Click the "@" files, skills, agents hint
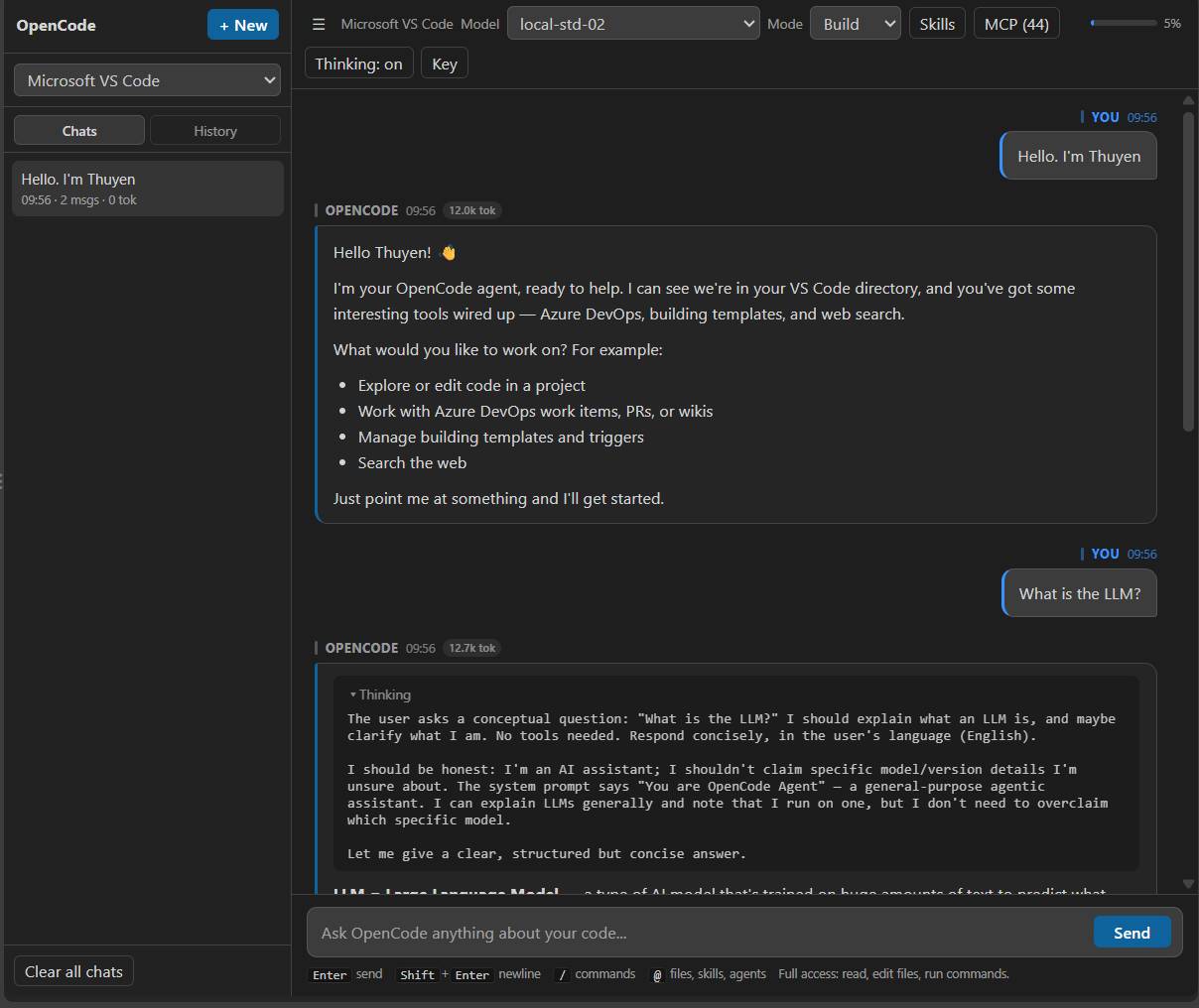The image size is (1199, 1008). click(657, 975)
